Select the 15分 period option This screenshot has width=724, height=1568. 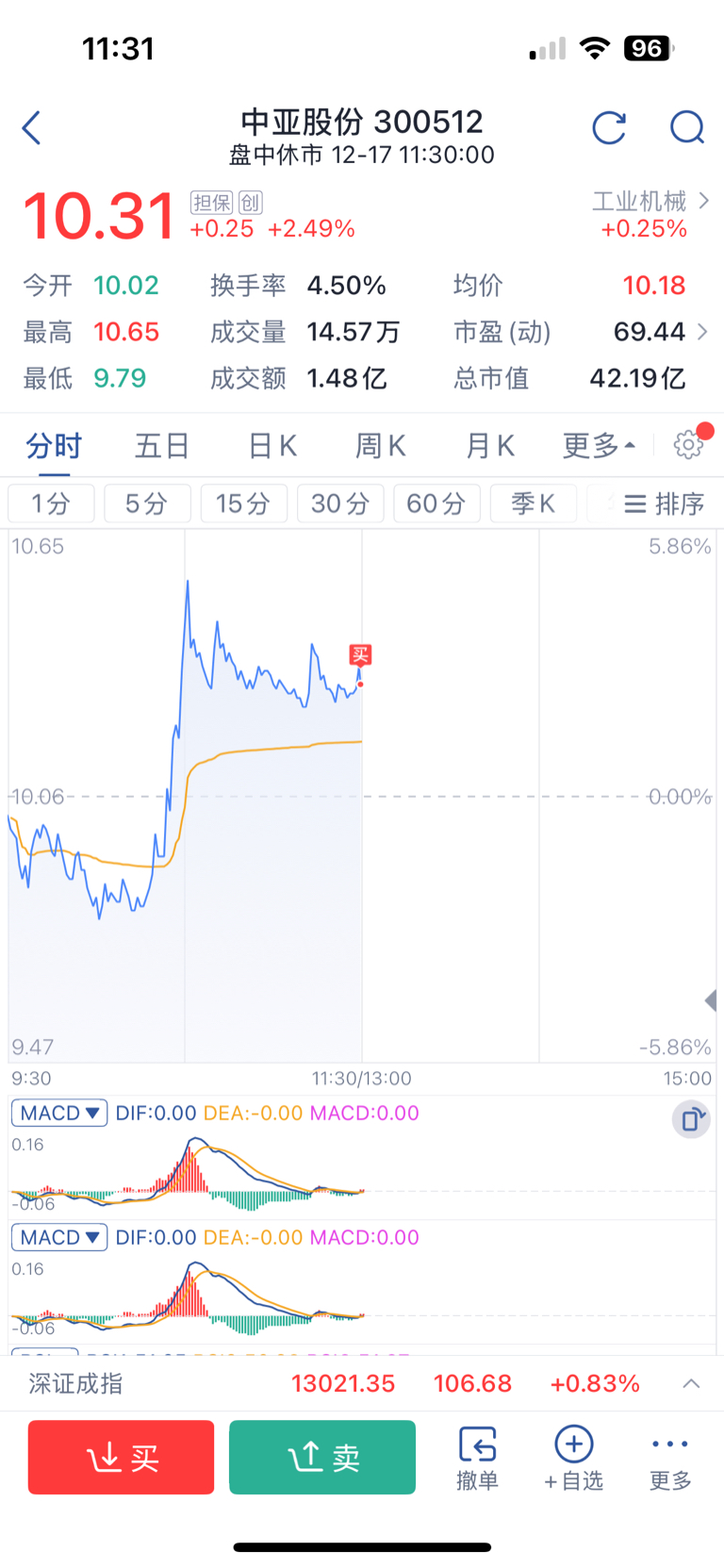click(x=243, y=503)
